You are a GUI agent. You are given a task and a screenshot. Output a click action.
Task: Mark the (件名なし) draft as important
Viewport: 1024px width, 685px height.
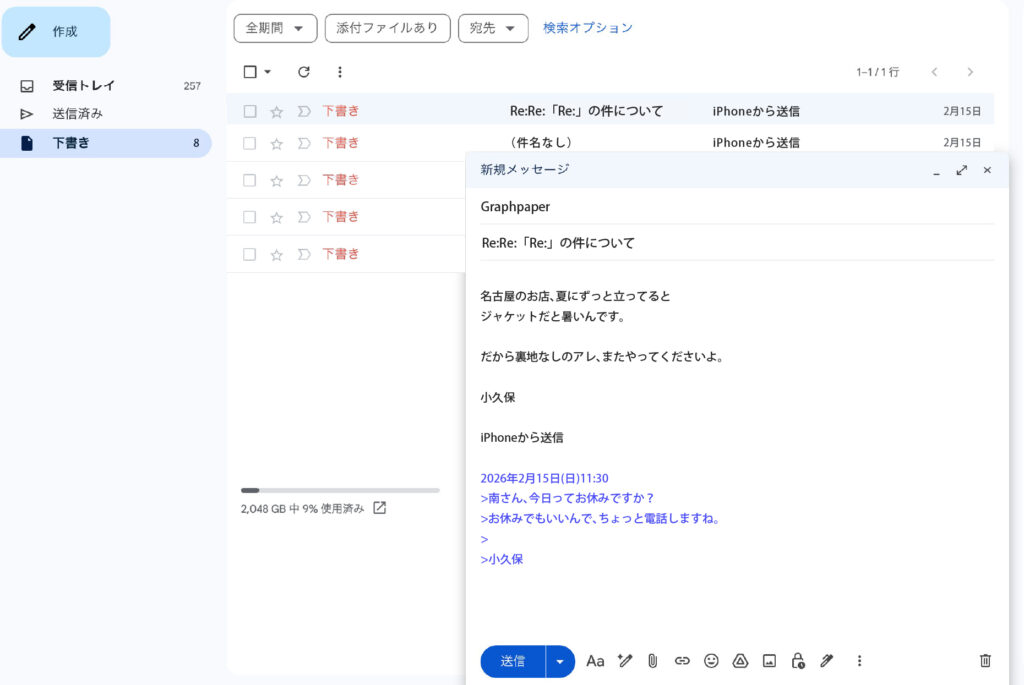click(x=304, y=143)
